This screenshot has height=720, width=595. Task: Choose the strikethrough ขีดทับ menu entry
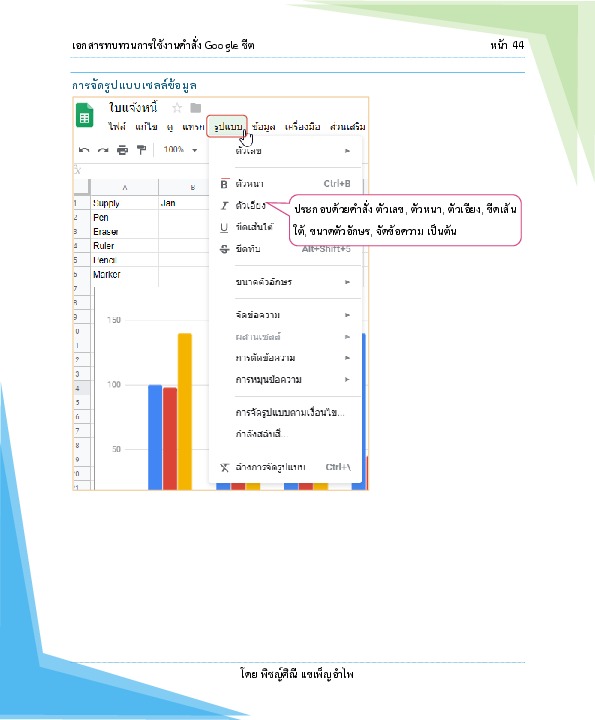286,249
